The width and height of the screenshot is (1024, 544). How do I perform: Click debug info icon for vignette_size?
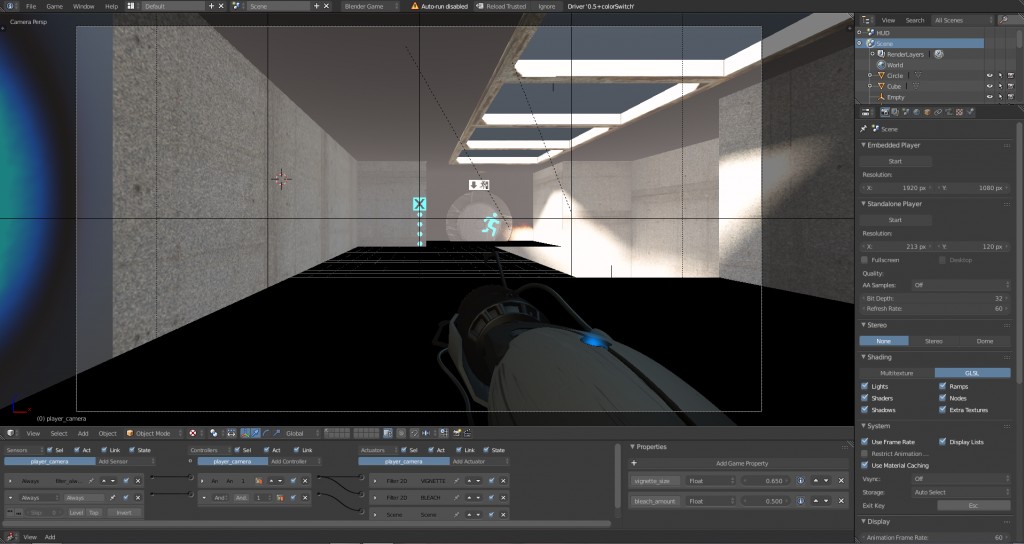coord(800,481)
